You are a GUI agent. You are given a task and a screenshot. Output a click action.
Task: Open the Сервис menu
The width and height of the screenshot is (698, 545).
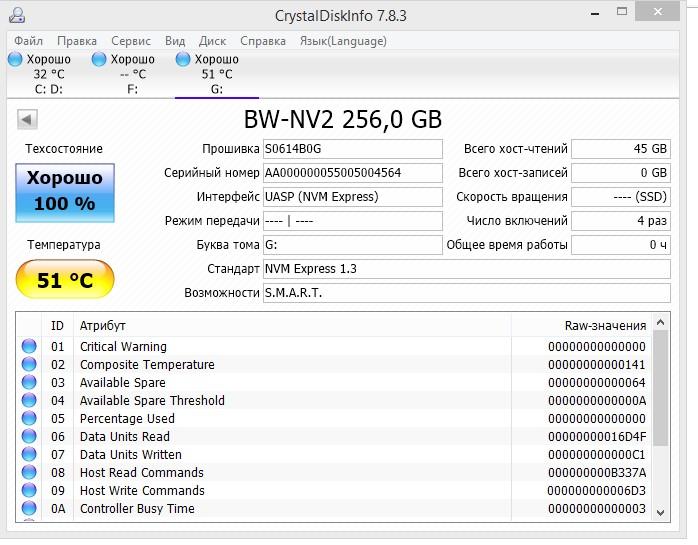(x=131, y=41)
